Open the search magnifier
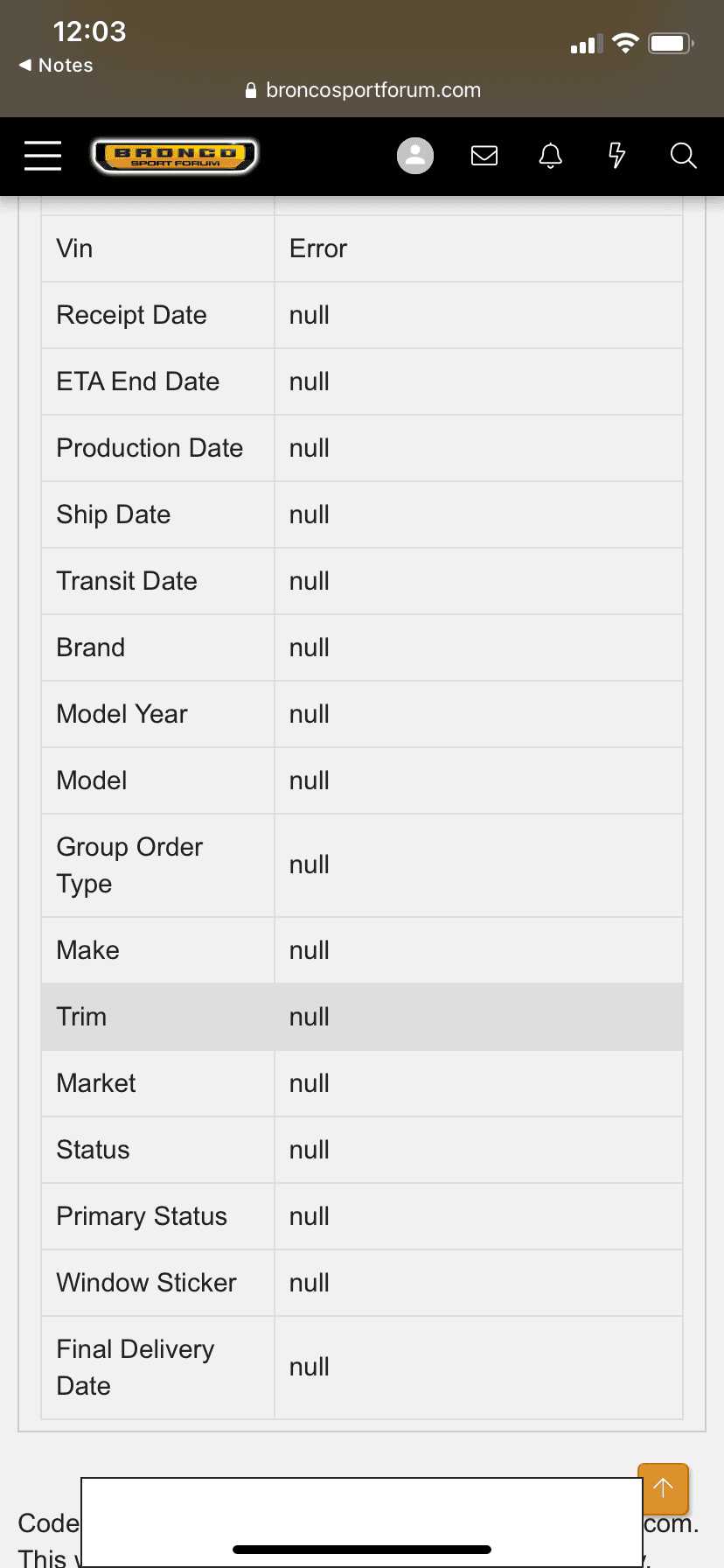This screenshot has height=1568, width=724. (x=683, y=156)
